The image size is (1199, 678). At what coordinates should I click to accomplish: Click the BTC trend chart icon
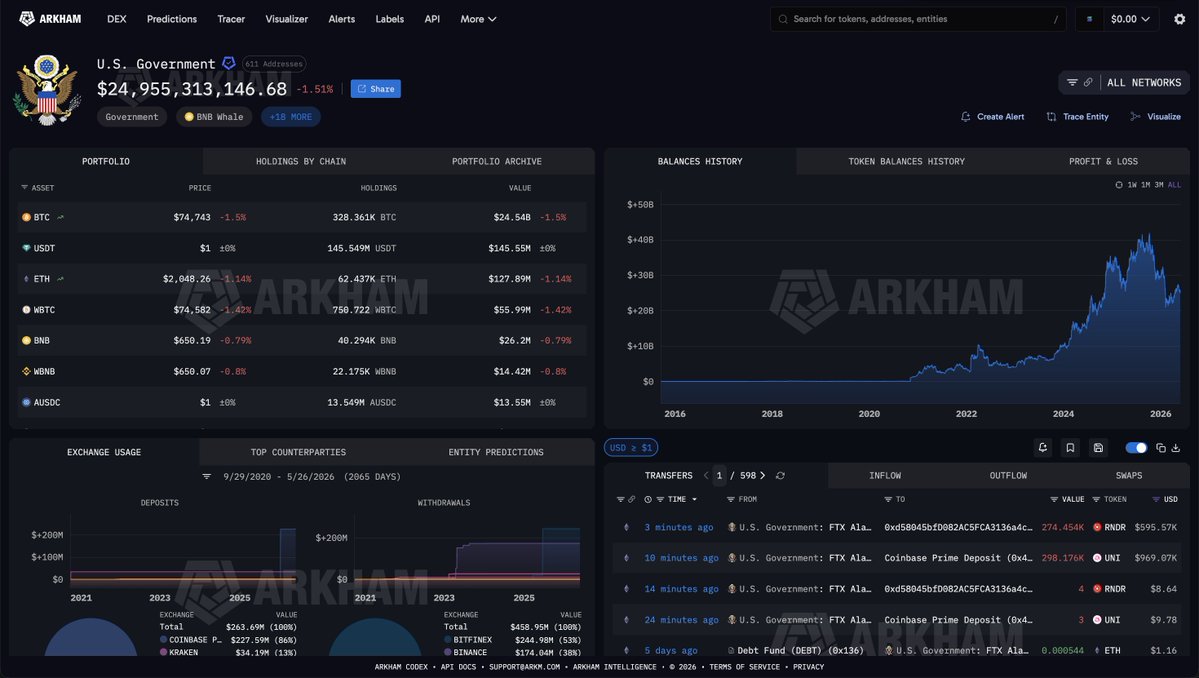60,217
